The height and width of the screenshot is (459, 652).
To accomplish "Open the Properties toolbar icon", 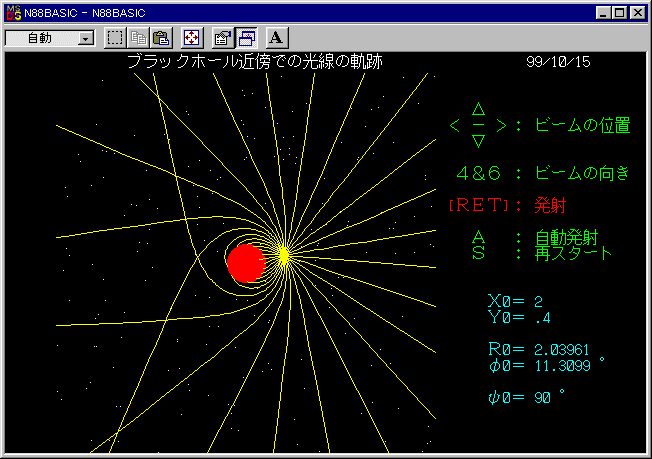I will (x=223, y=38).
